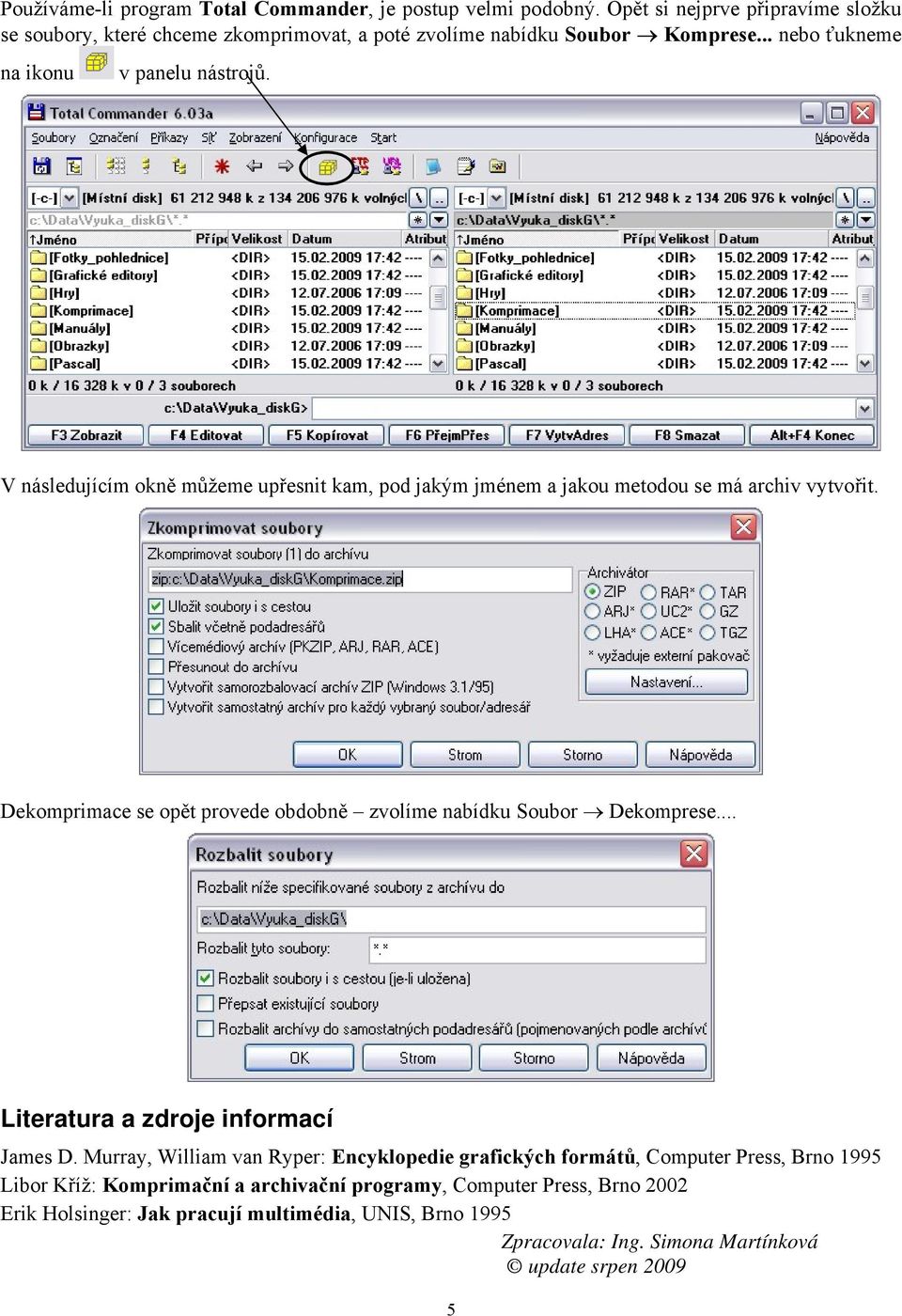Toggle 'Rozbalit soubory i s cestou' checkbox

[x=205, y=979]
